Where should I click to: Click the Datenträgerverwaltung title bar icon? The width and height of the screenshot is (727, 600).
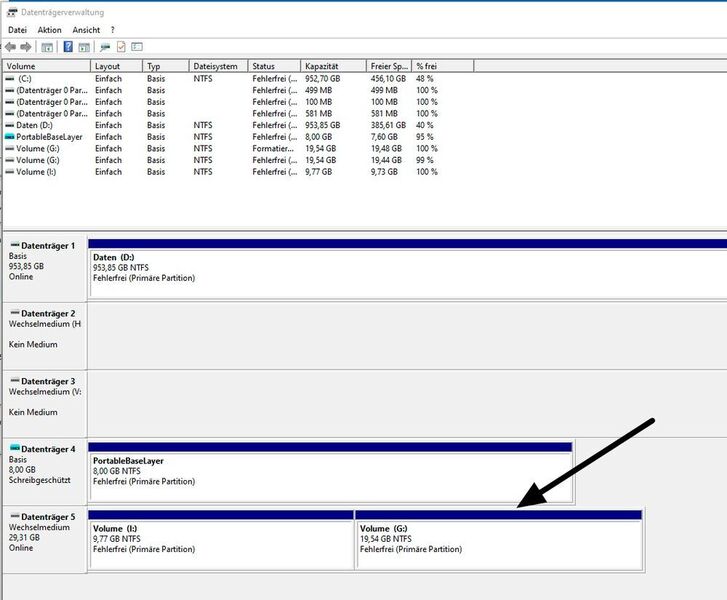click(12, 12)
